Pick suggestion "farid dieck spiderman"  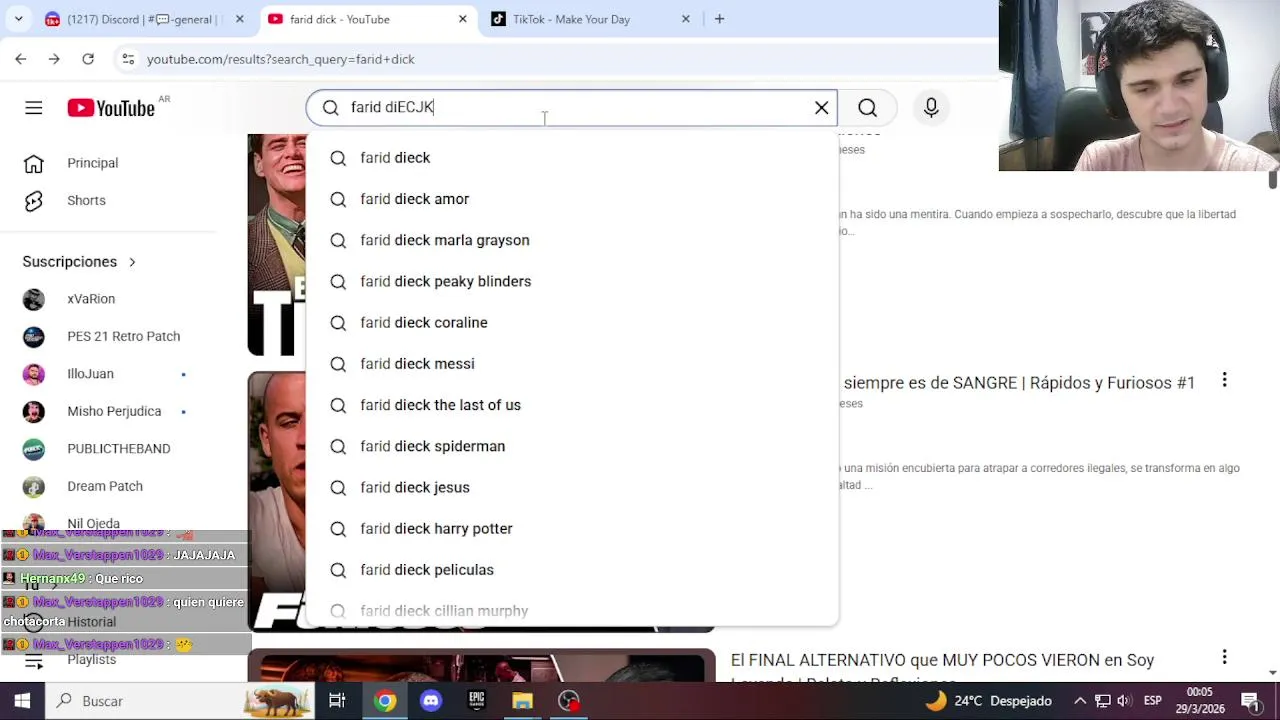(572, 446)
